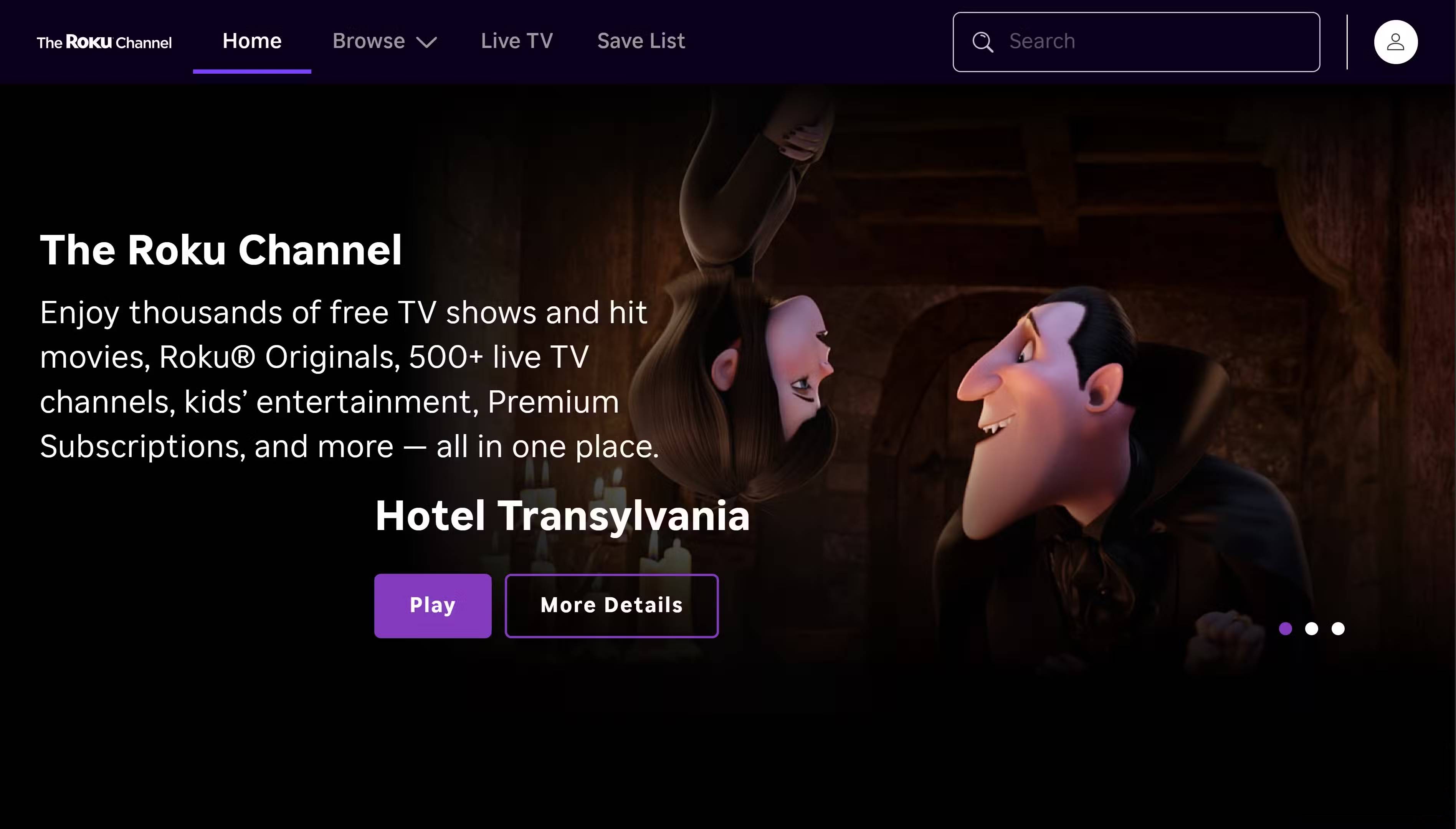The width and height of the screenshot is (1456, 829).
Task: Click the magnifying glass search icon
Action: [983, 42]
